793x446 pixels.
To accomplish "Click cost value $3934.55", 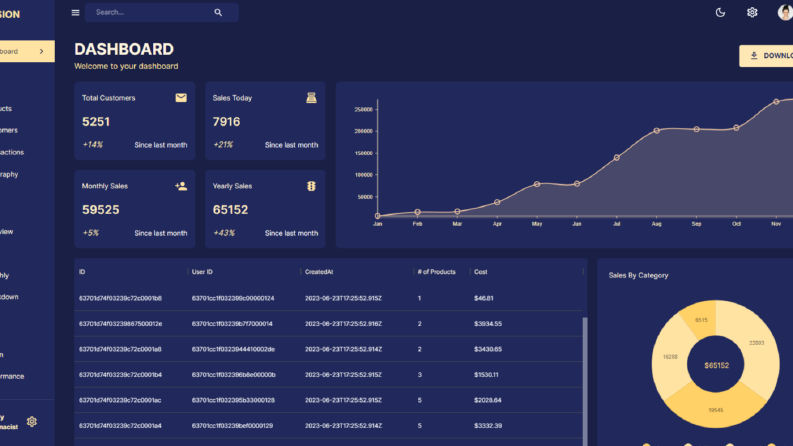I will point(488,324).
